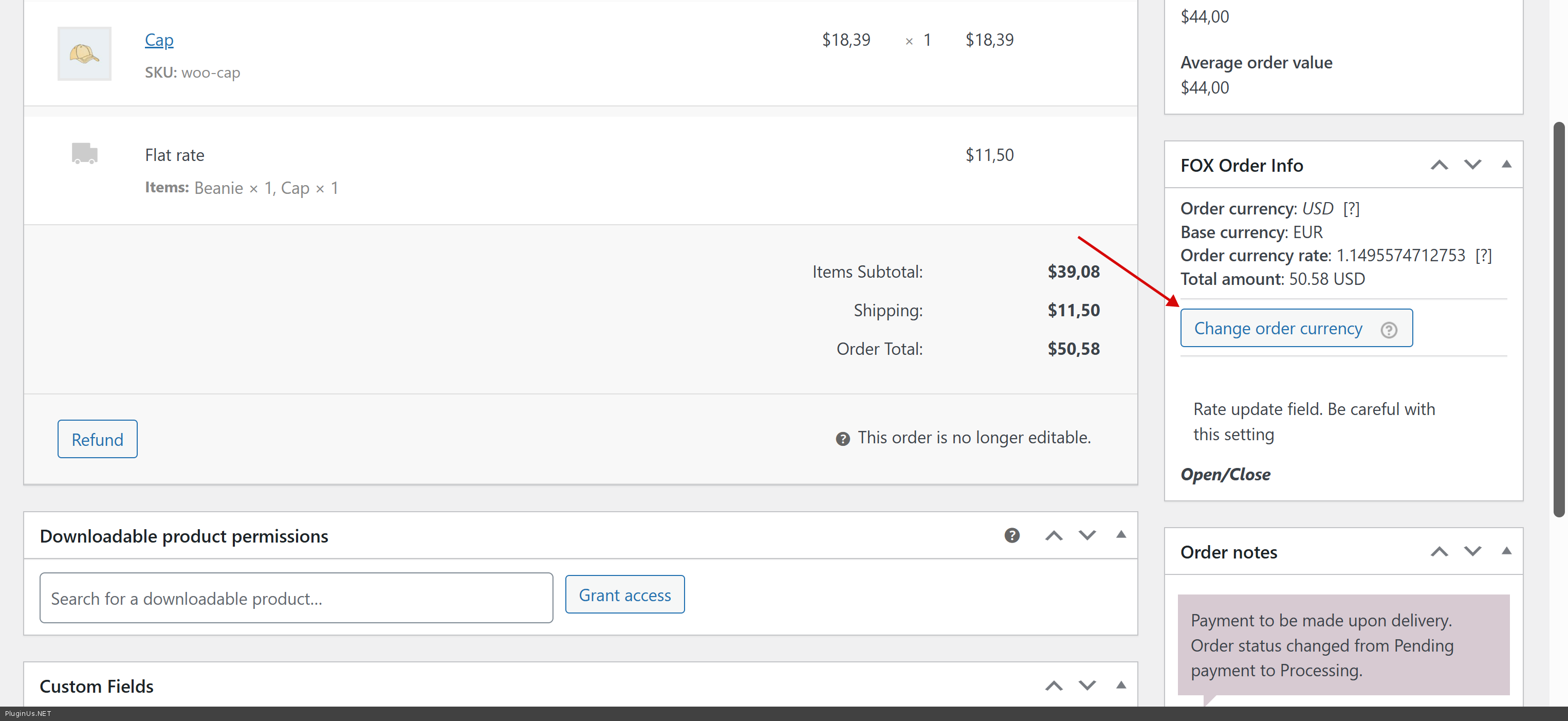
Task: Click the [?] next to Order currency USD
Action: point(1351,209)
